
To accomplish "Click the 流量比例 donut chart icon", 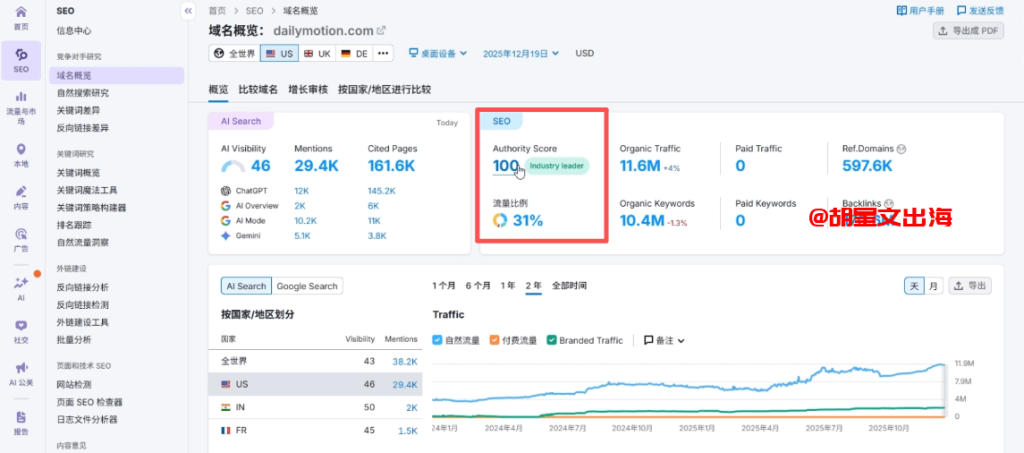I will click(x=500, y=220).
